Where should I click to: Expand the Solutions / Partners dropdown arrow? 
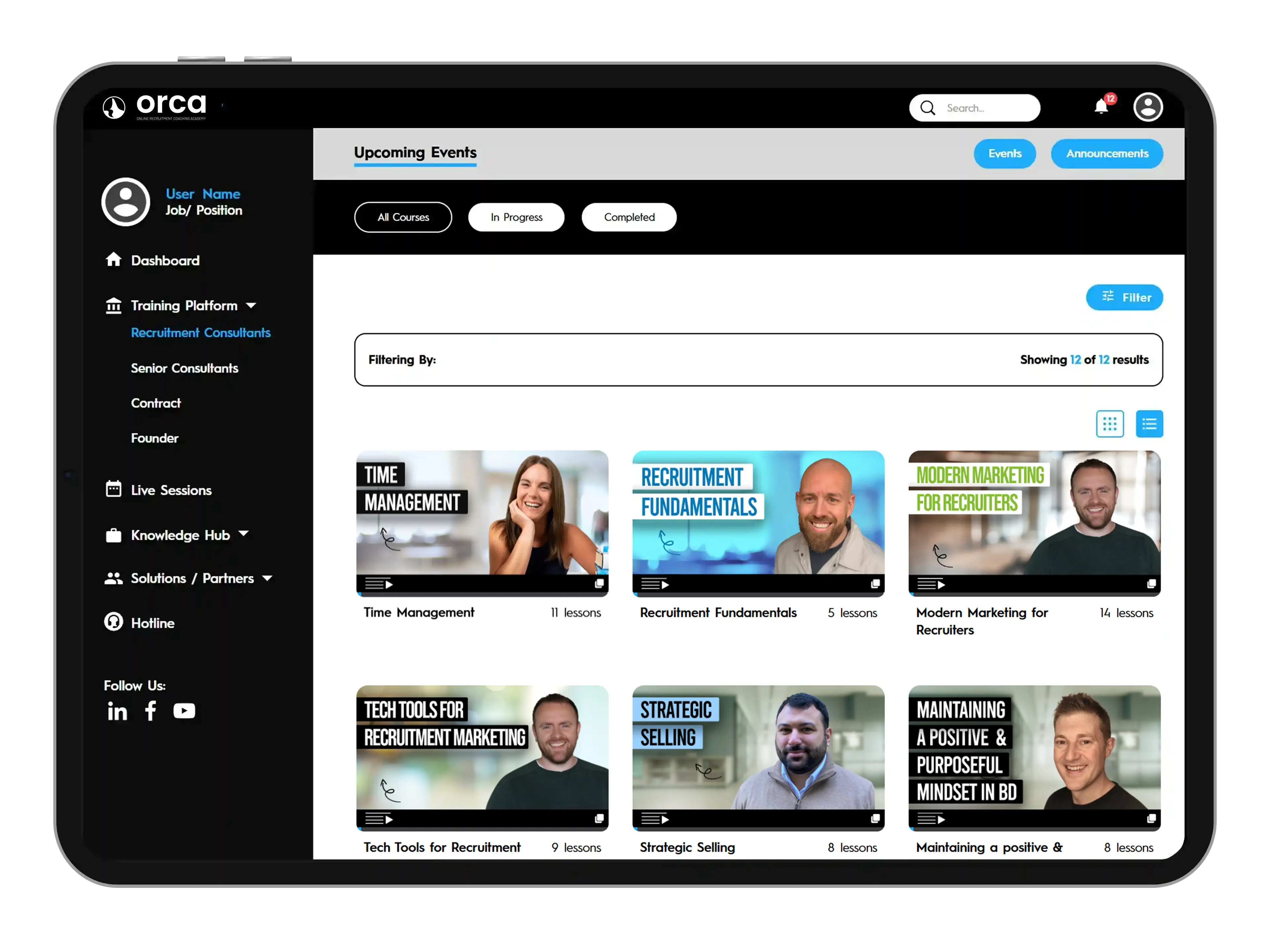pos(267,578)
